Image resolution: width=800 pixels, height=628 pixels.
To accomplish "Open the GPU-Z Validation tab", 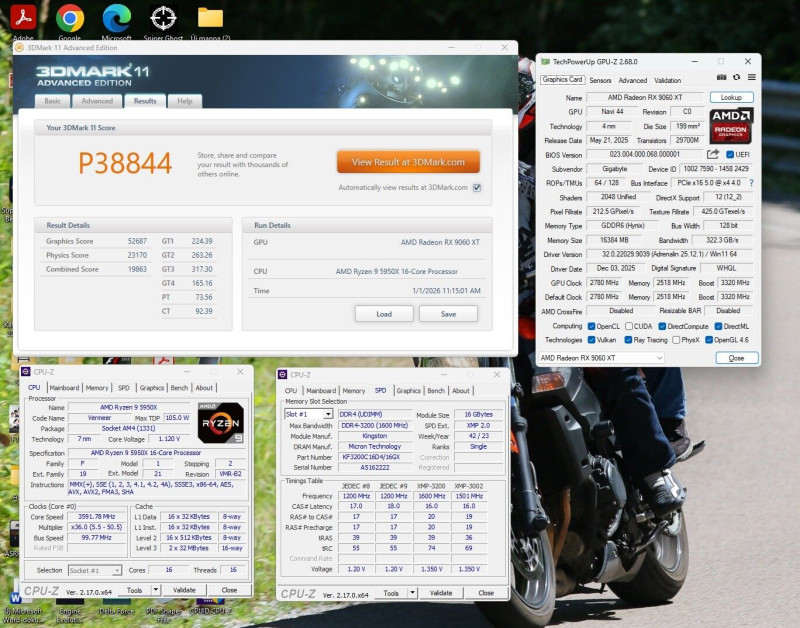I will [x=667, y=81].
